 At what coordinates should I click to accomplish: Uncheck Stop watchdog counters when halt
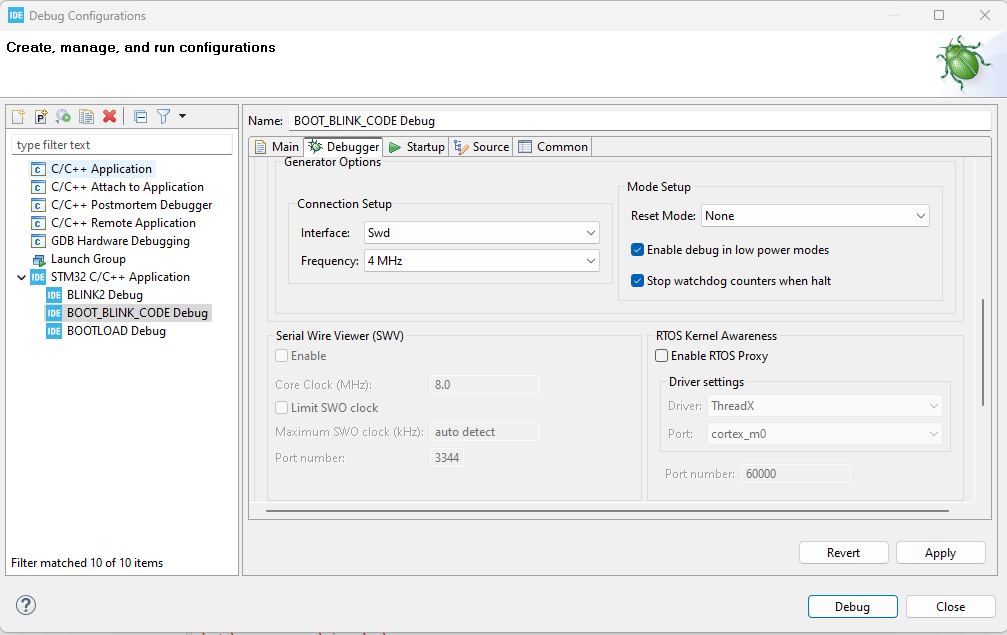(x=638, y=281)
